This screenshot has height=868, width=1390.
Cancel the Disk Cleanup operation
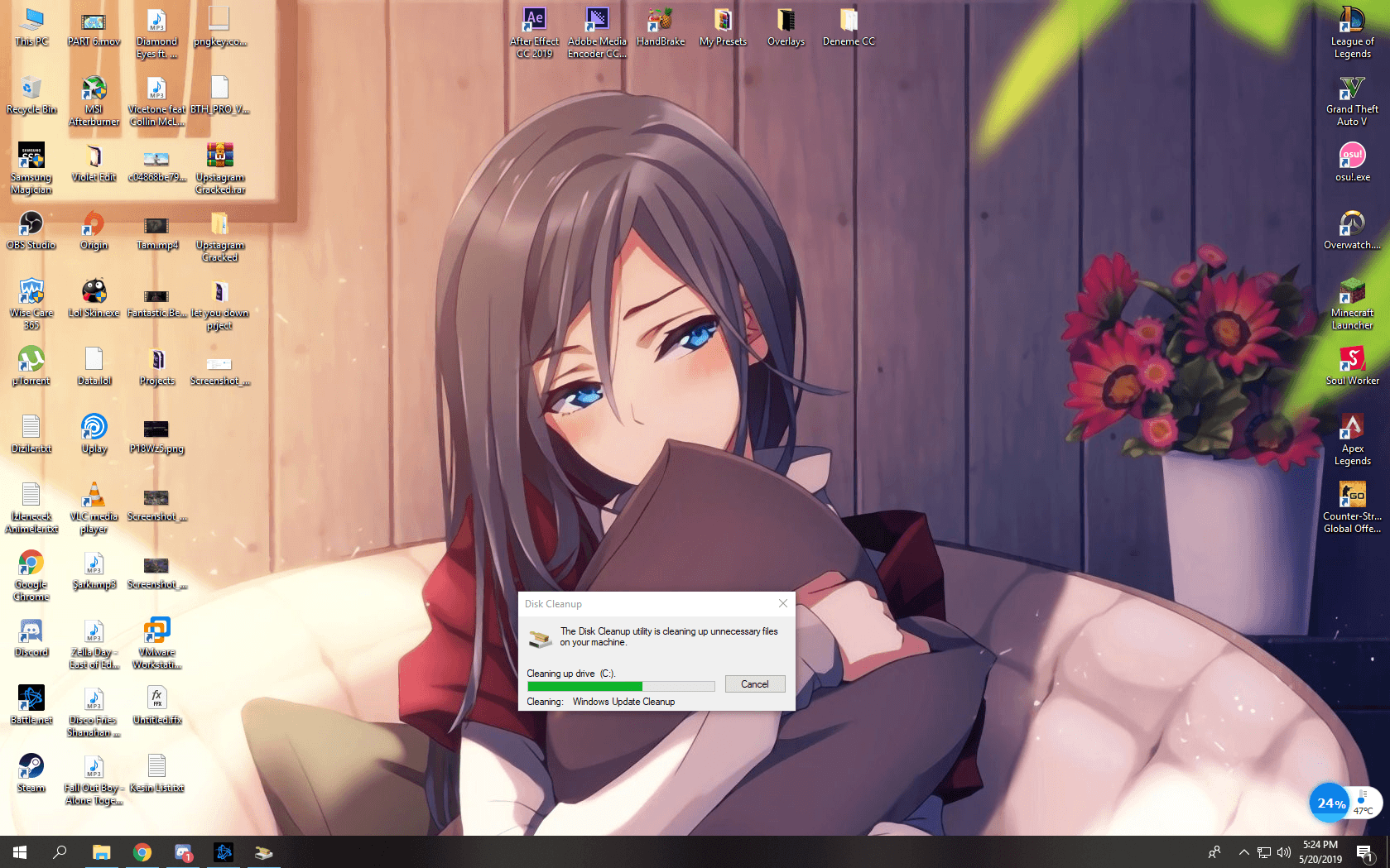pyautogui.click(x=755, y=684)
